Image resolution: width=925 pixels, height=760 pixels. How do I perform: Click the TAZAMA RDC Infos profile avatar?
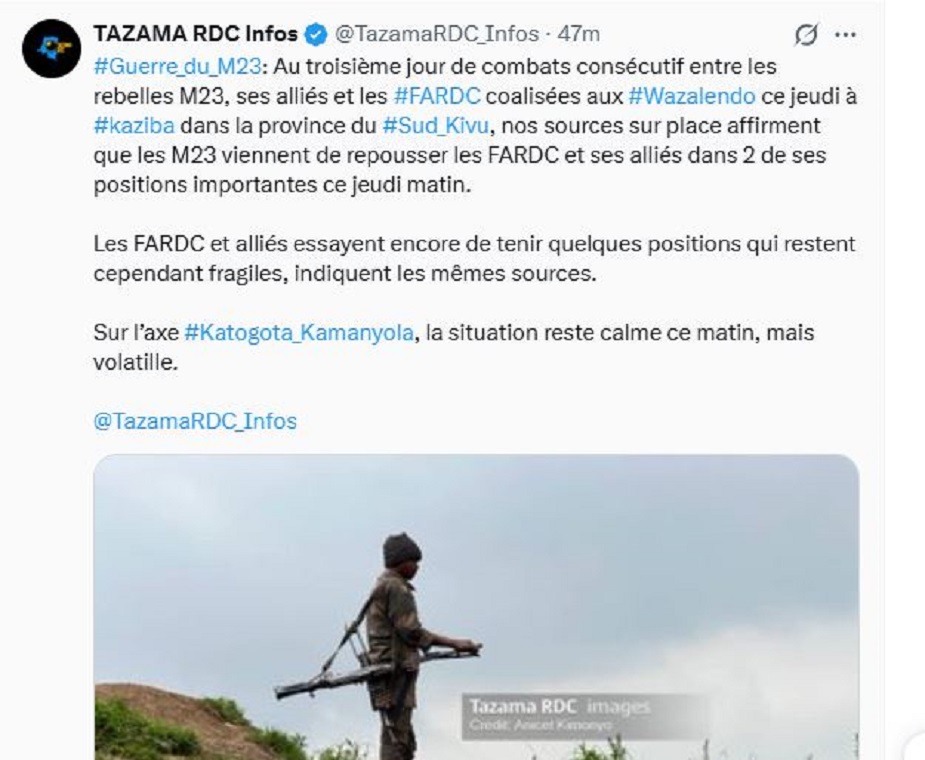[x=51, y=48]
